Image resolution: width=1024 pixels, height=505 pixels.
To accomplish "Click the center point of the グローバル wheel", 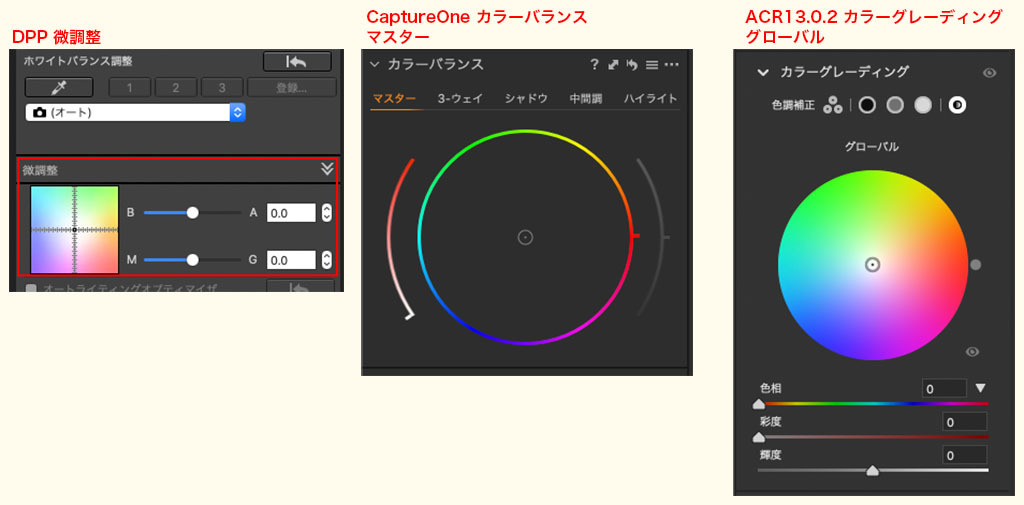I will [872, 265].
